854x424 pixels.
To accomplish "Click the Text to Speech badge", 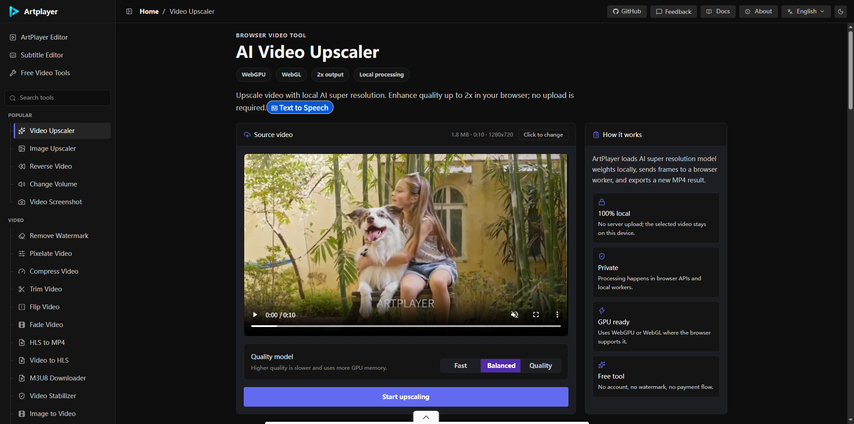I will point(300,108).
